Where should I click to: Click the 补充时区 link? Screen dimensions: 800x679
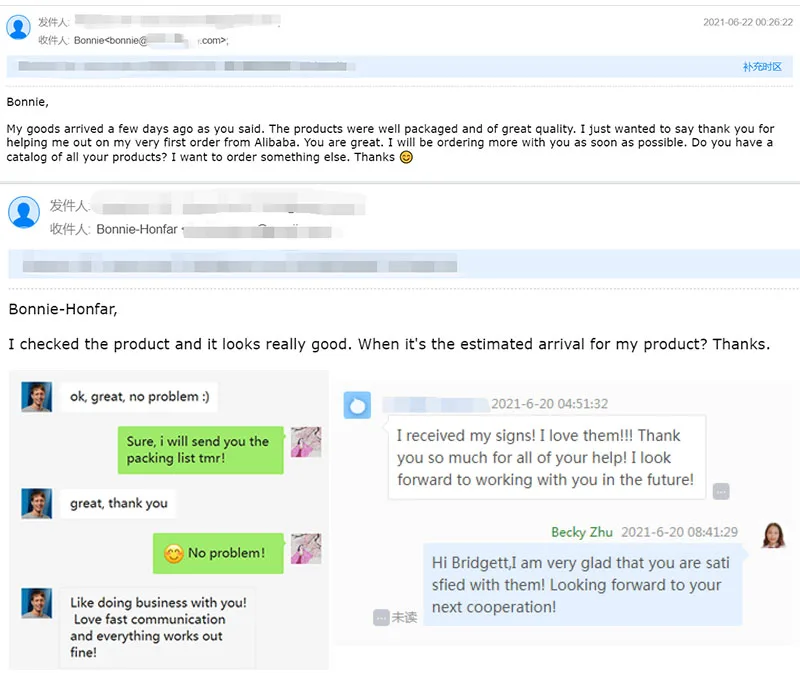[x=761, y=67]
